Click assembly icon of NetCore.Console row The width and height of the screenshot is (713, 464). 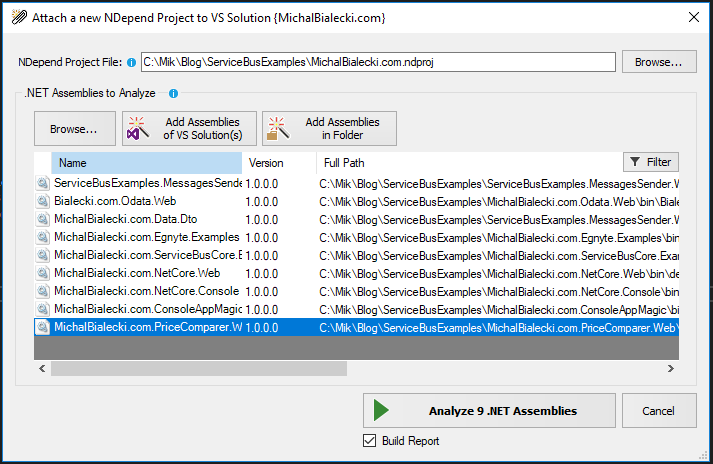(x=43, y=291)
